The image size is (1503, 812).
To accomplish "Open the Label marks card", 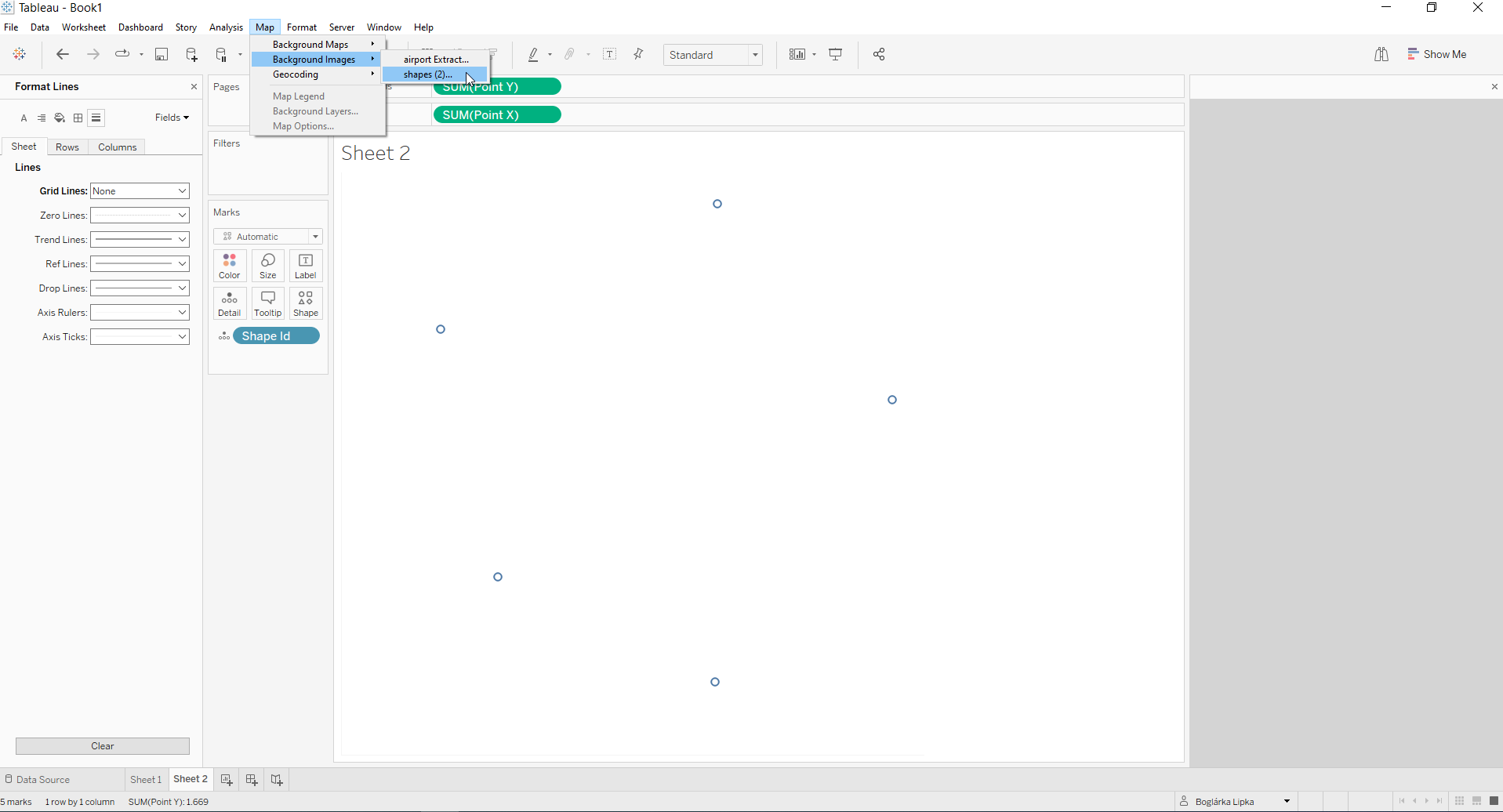I will pyautogui.click(x=306, y=266).
